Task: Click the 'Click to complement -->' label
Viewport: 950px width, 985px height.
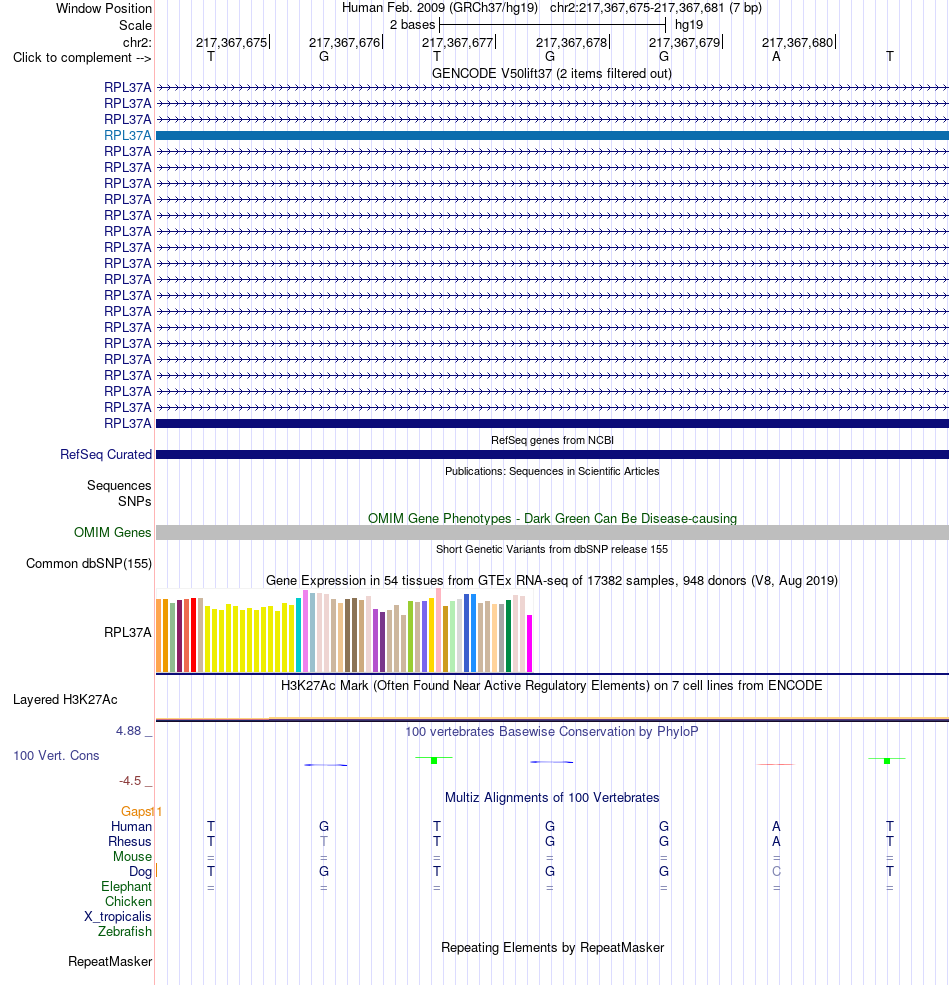Action: coord(82,58)
